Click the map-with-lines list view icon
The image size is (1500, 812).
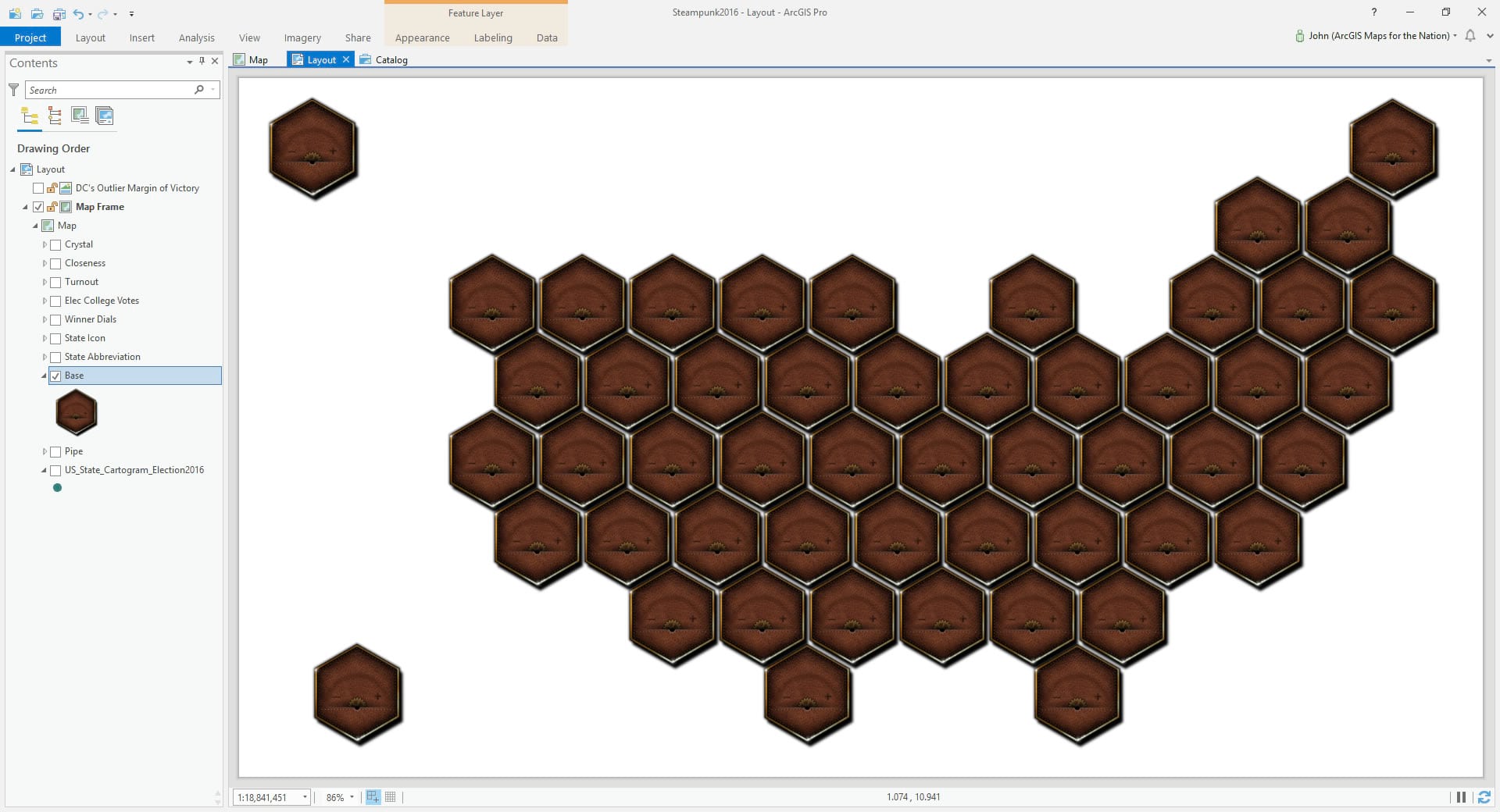tap(80, 116)
